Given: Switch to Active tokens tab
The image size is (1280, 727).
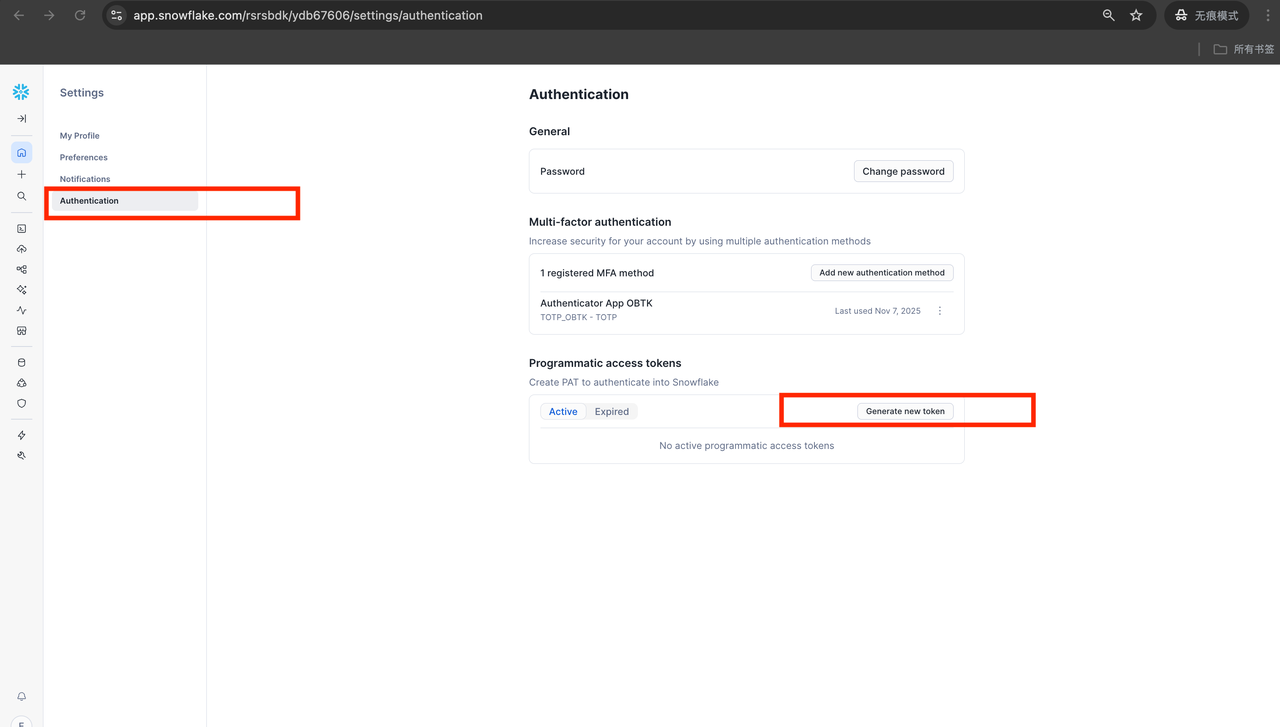Looking at the screenshot, I should tap(563, 412).
